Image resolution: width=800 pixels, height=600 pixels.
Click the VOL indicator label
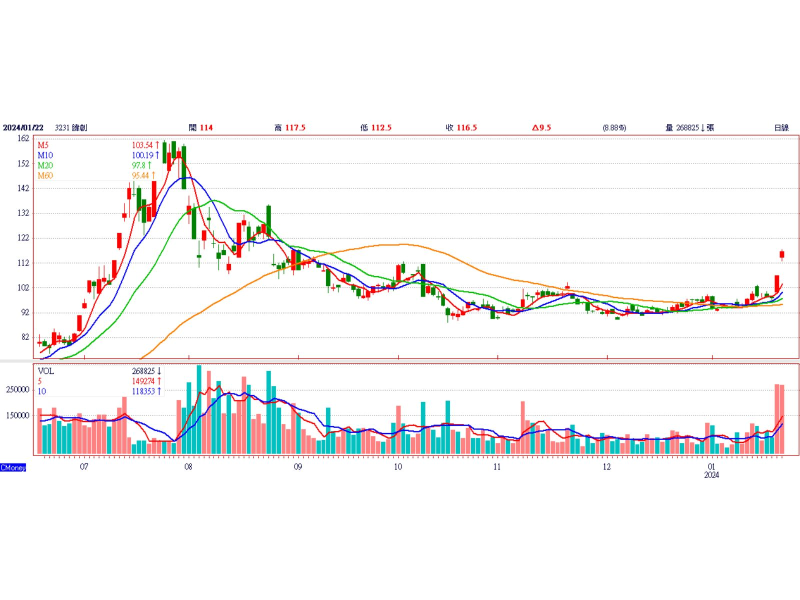[46, 370]
